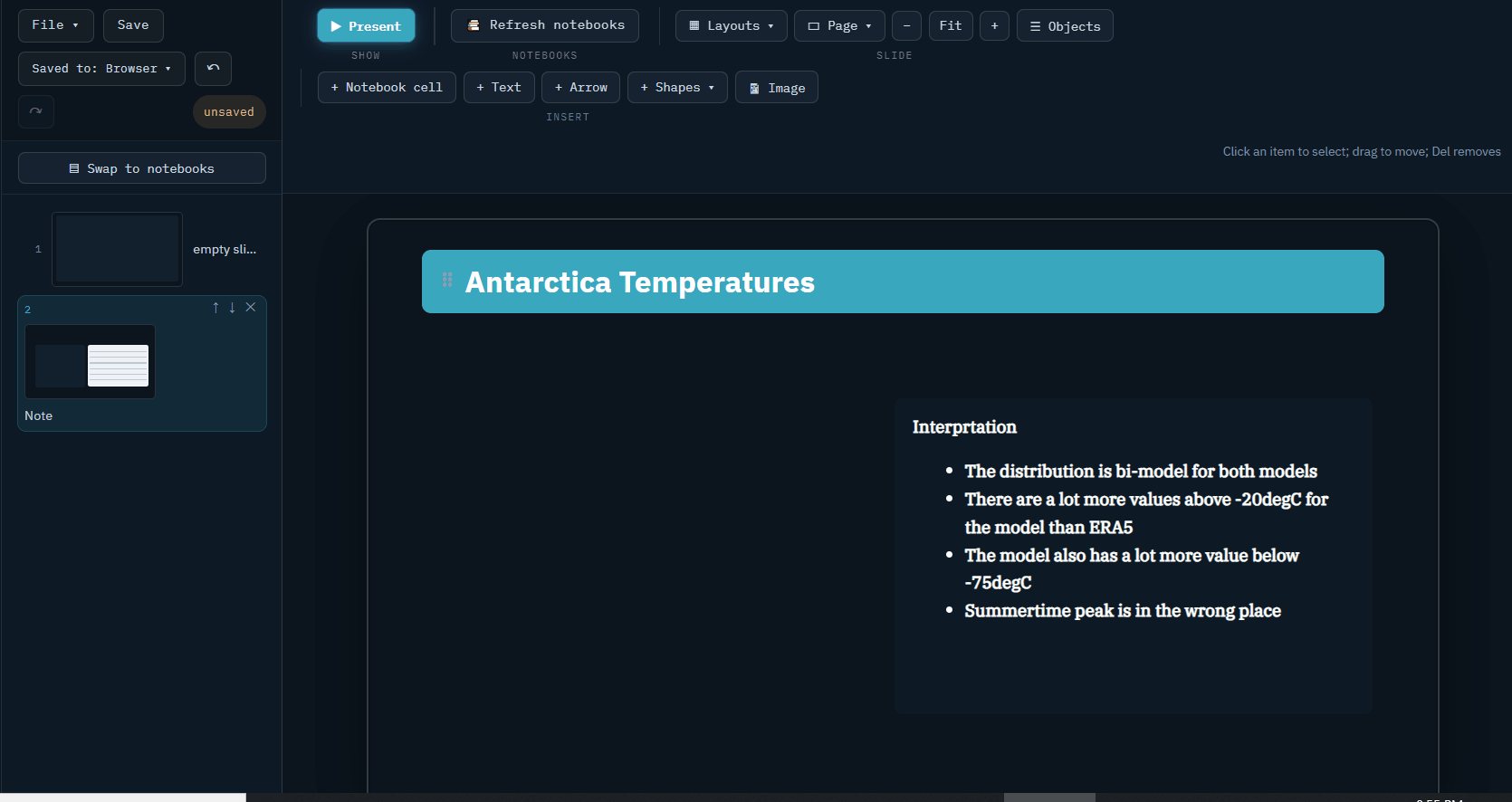Open the Layouts dropdown
The width and height of the screenshot is (1512, 802).
coord(732,25)
